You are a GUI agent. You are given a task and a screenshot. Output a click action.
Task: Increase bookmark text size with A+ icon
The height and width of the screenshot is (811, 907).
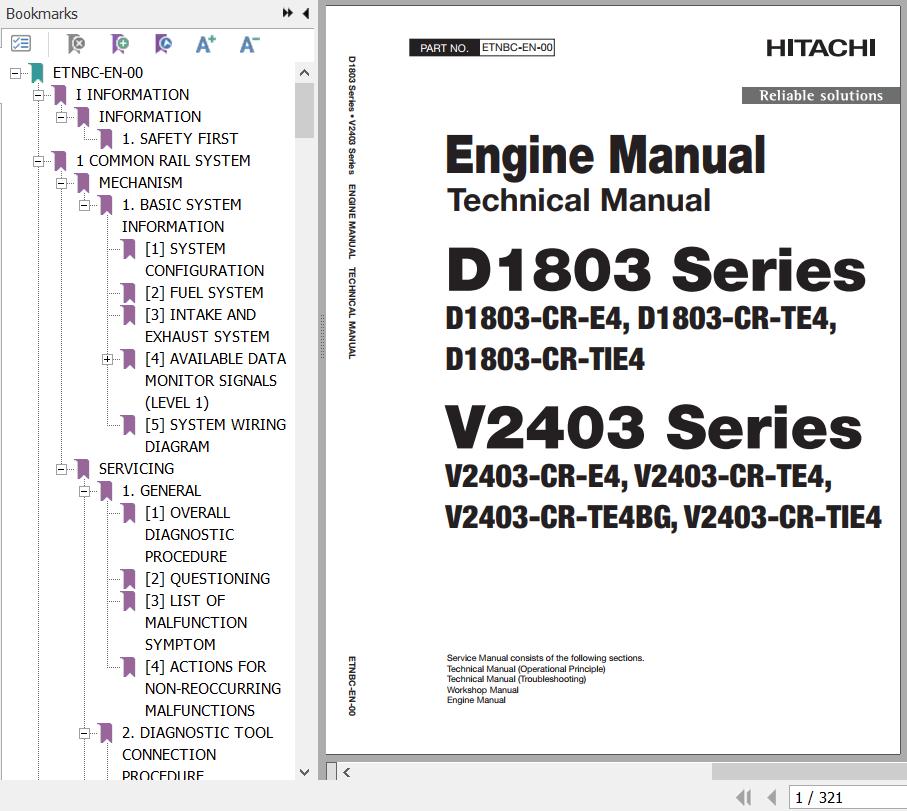coord(205,44)
